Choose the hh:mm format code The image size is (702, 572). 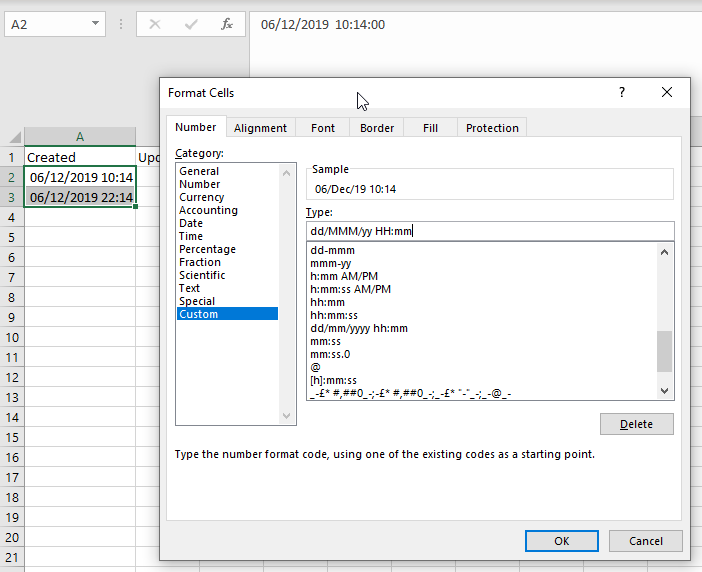(x=482, y=302)
